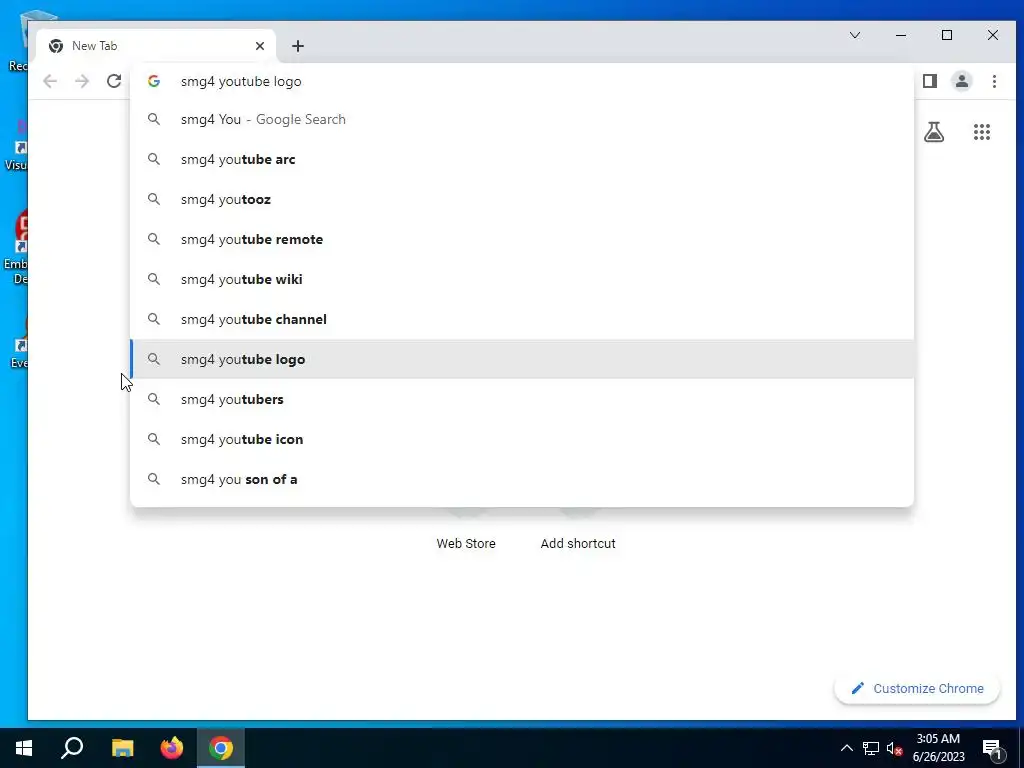This screenshot has height=768, width=1024.
Task: Open the profile avatar menu
Action: (962, 81)
